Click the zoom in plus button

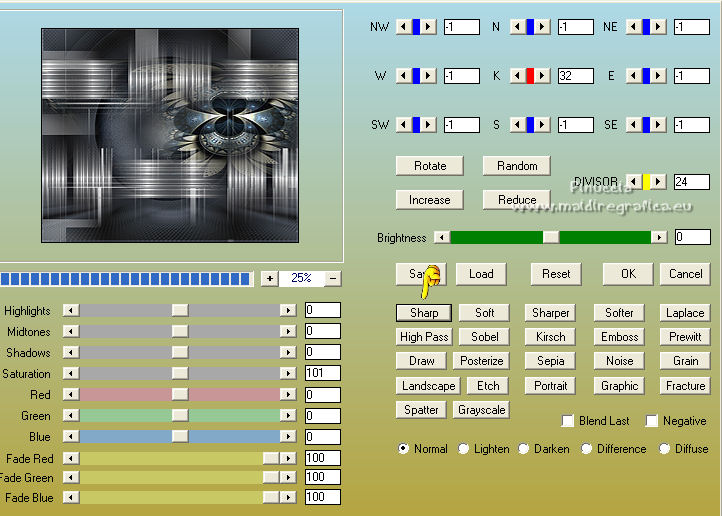click(x=270, y=278)
